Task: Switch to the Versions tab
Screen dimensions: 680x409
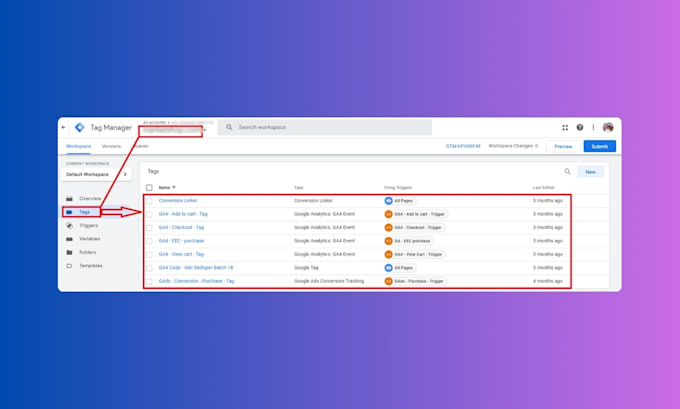Action: 111,146
